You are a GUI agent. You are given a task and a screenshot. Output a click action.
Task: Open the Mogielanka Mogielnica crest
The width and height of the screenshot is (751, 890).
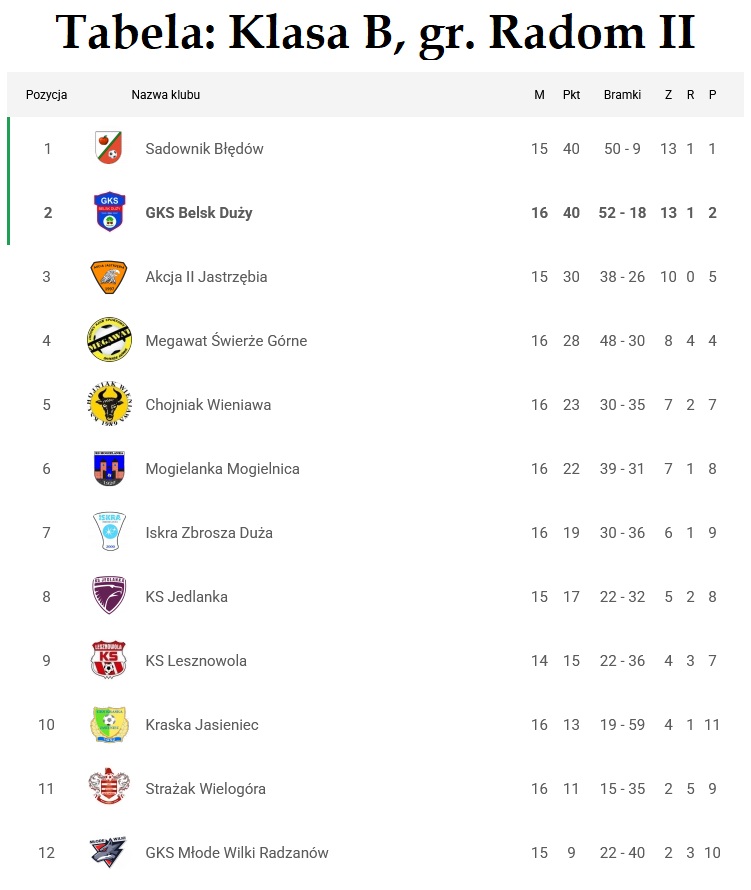pyautogui.click(x=109, y=469)
